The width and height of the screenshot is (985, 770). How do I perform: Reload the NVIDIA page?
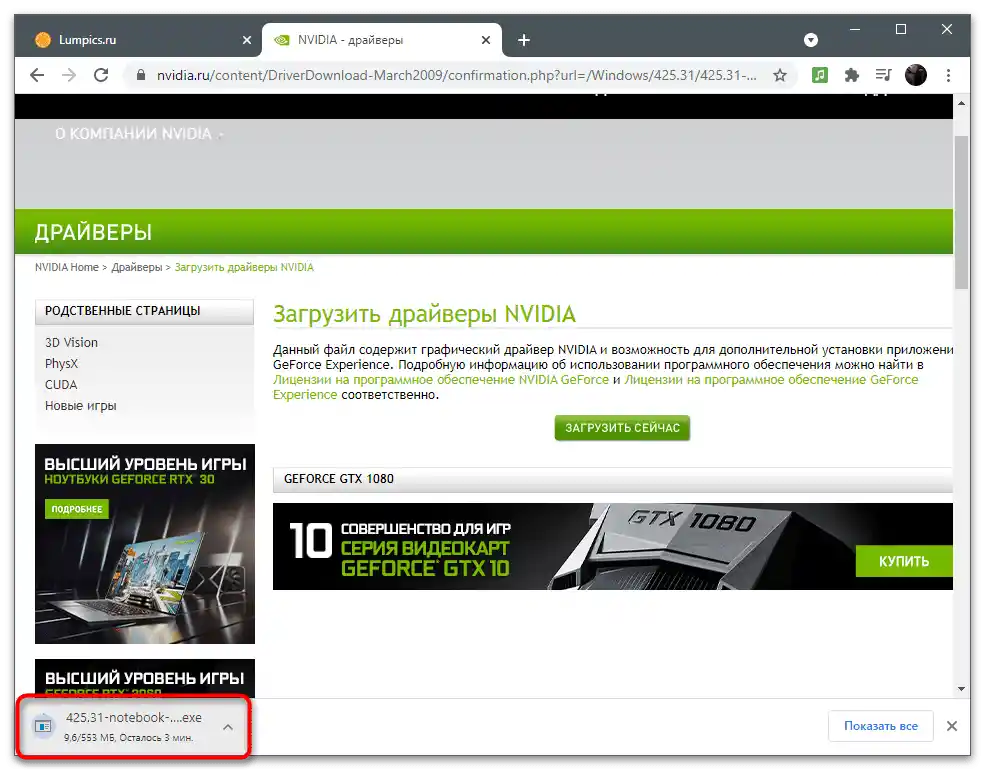101,75
